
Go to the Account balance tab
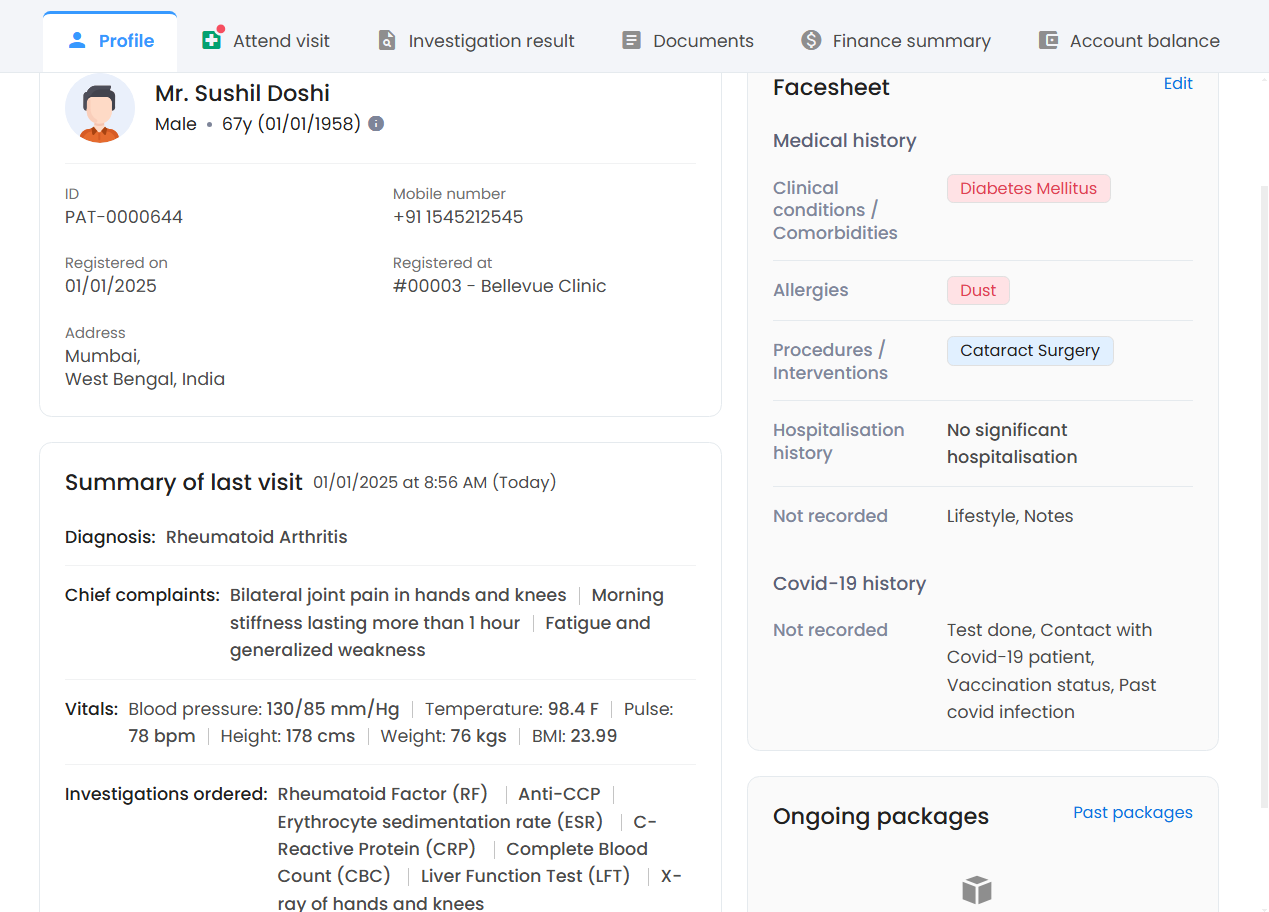point(1144,41)
